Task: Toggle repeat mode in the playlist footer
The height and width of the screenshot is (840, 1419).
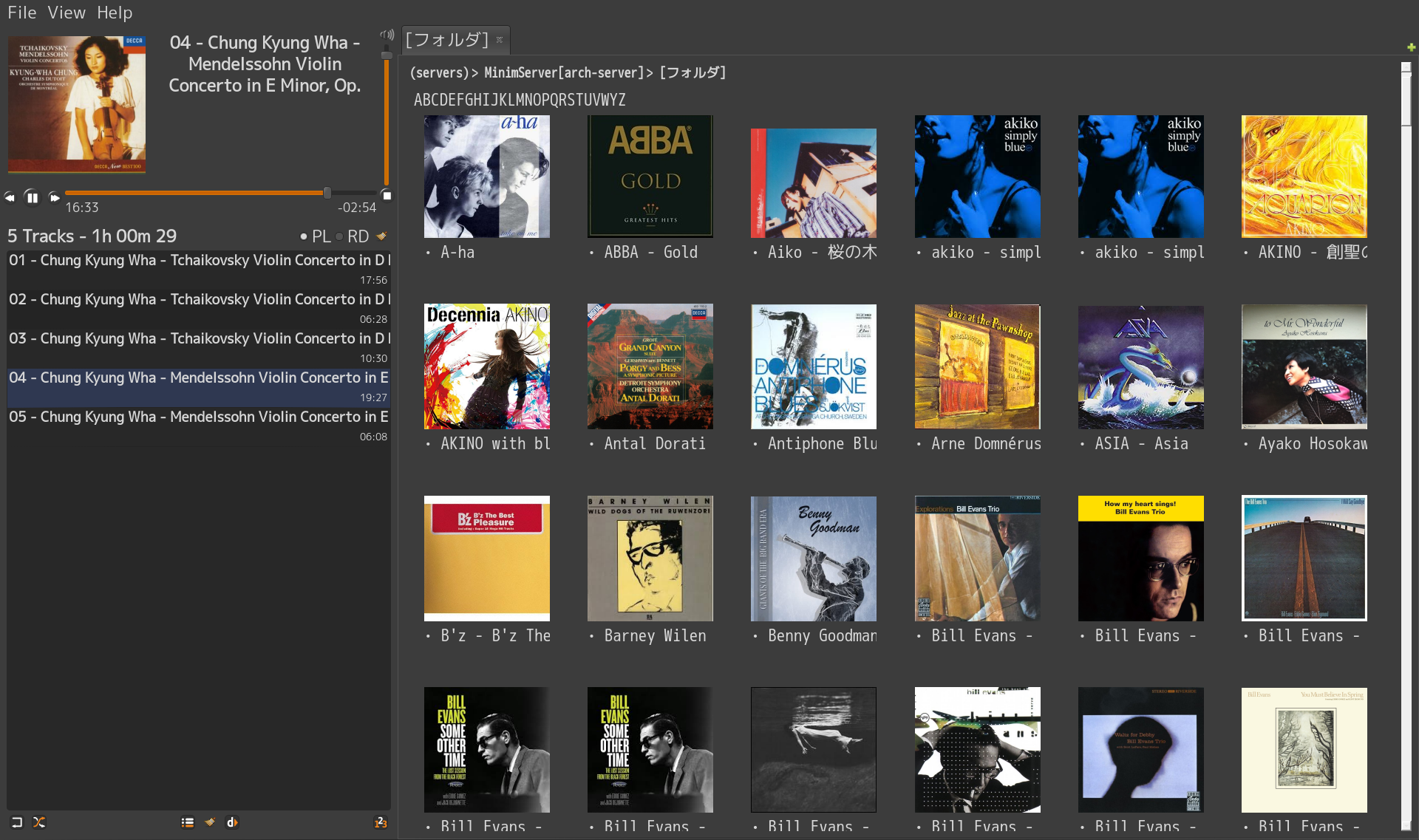Action: pyautogui.click(x=17, y=822)
